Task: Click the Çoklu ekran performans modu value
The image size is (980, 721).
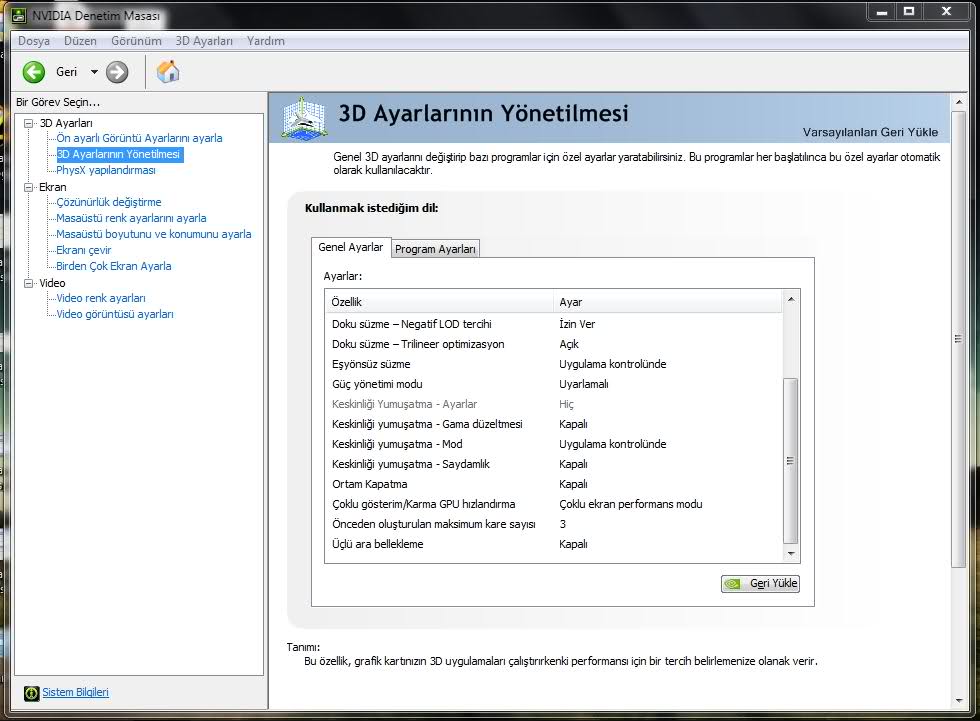Action: point(631,504)
